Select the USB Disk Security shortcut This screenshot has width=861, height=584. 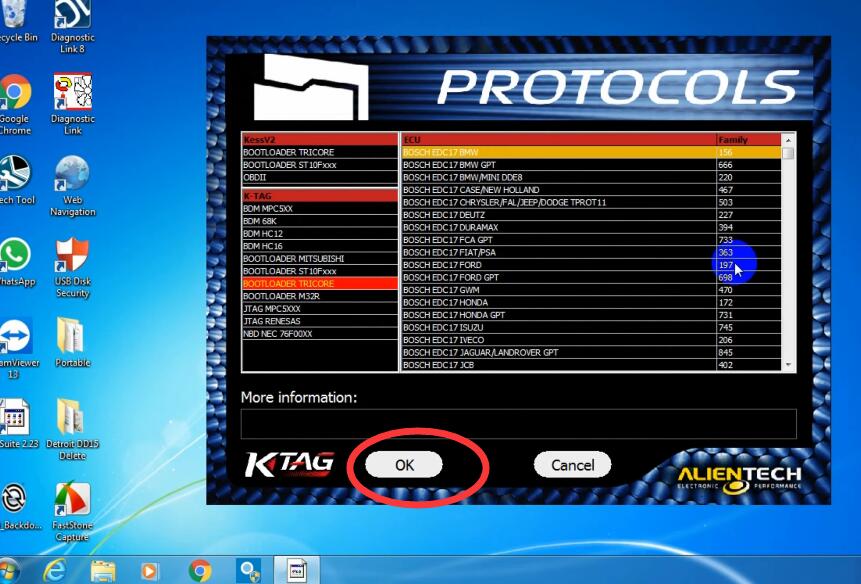(x=72, y=267)
